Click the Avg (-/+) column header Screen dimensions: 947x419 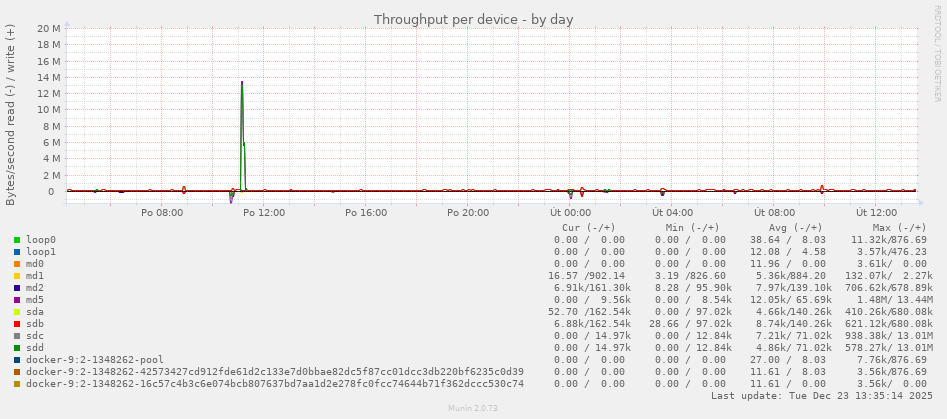795,228
